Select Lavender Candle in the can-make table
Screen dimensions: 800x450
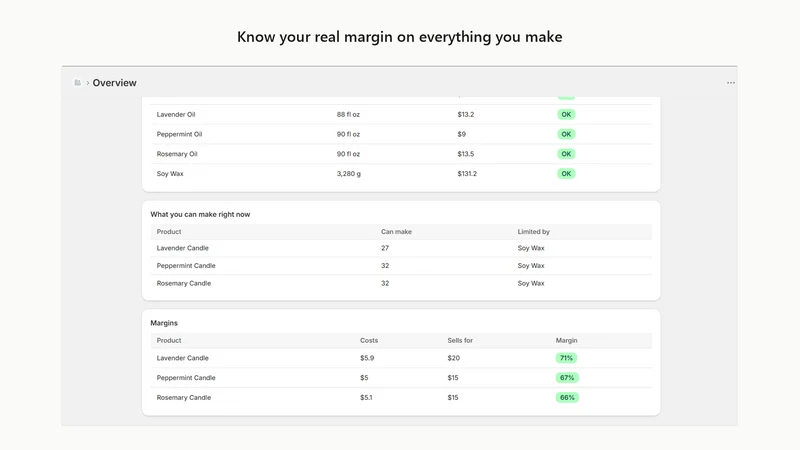[x=401, y=248]
